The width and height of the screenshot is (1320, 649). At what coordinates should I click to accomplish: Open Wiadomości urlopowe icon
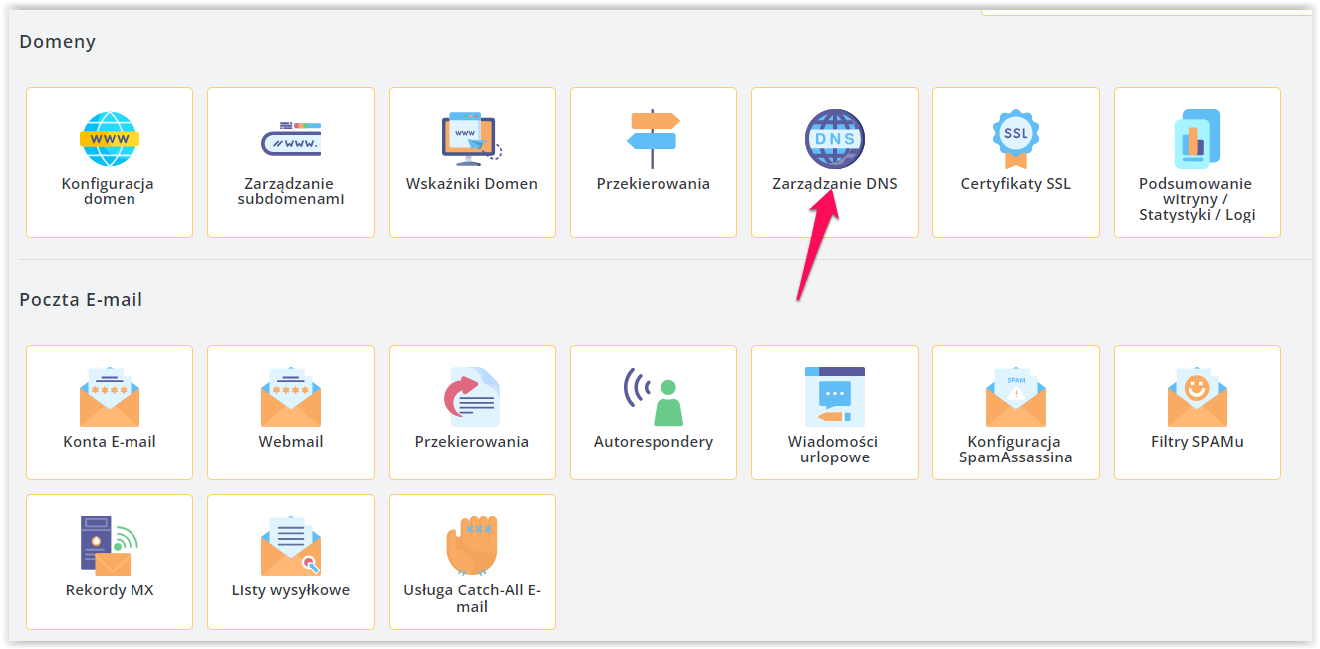pos(835,396)
